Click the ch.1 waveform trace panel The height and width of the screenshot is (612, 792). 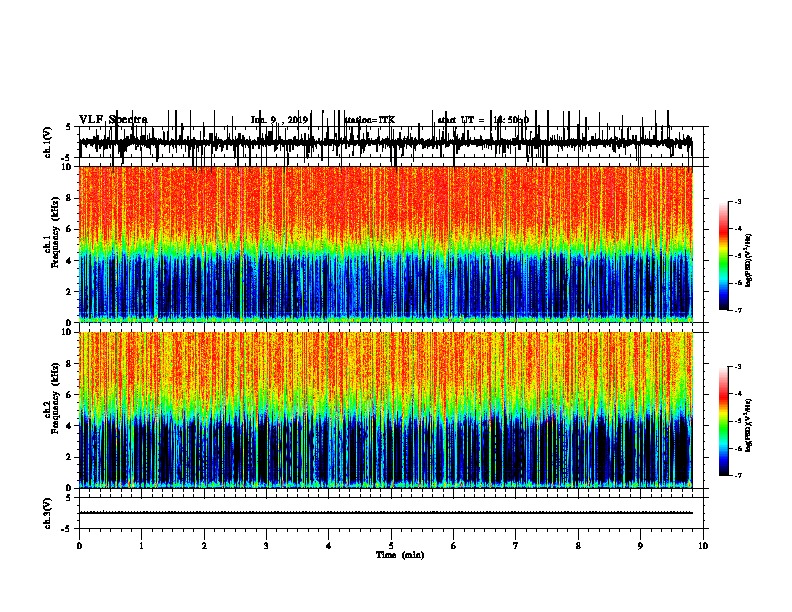(391, 142)
